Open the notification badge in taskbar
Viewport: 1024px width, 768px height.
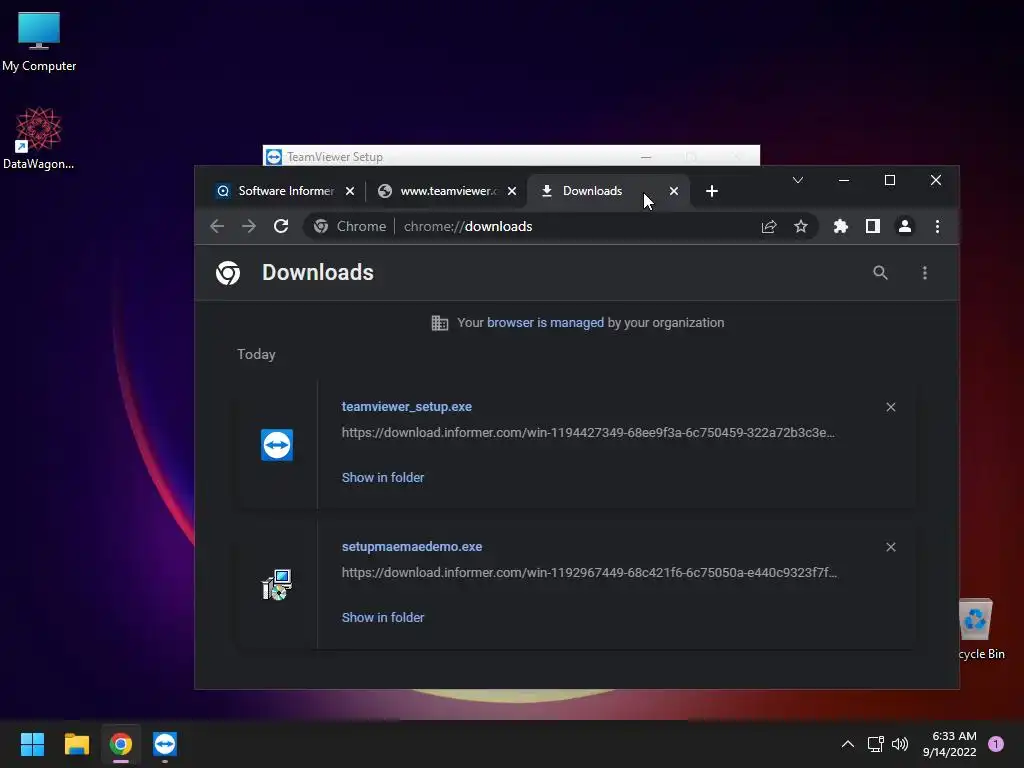point(996,744)
